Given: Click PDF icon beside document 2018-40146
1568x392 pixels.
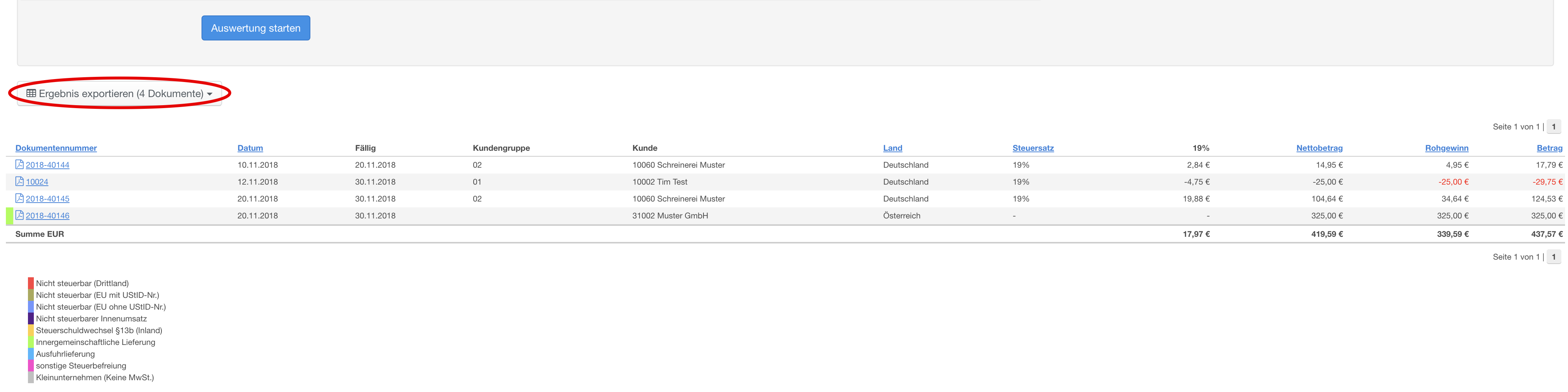Looking at the screenshot, I should point(19,215).
